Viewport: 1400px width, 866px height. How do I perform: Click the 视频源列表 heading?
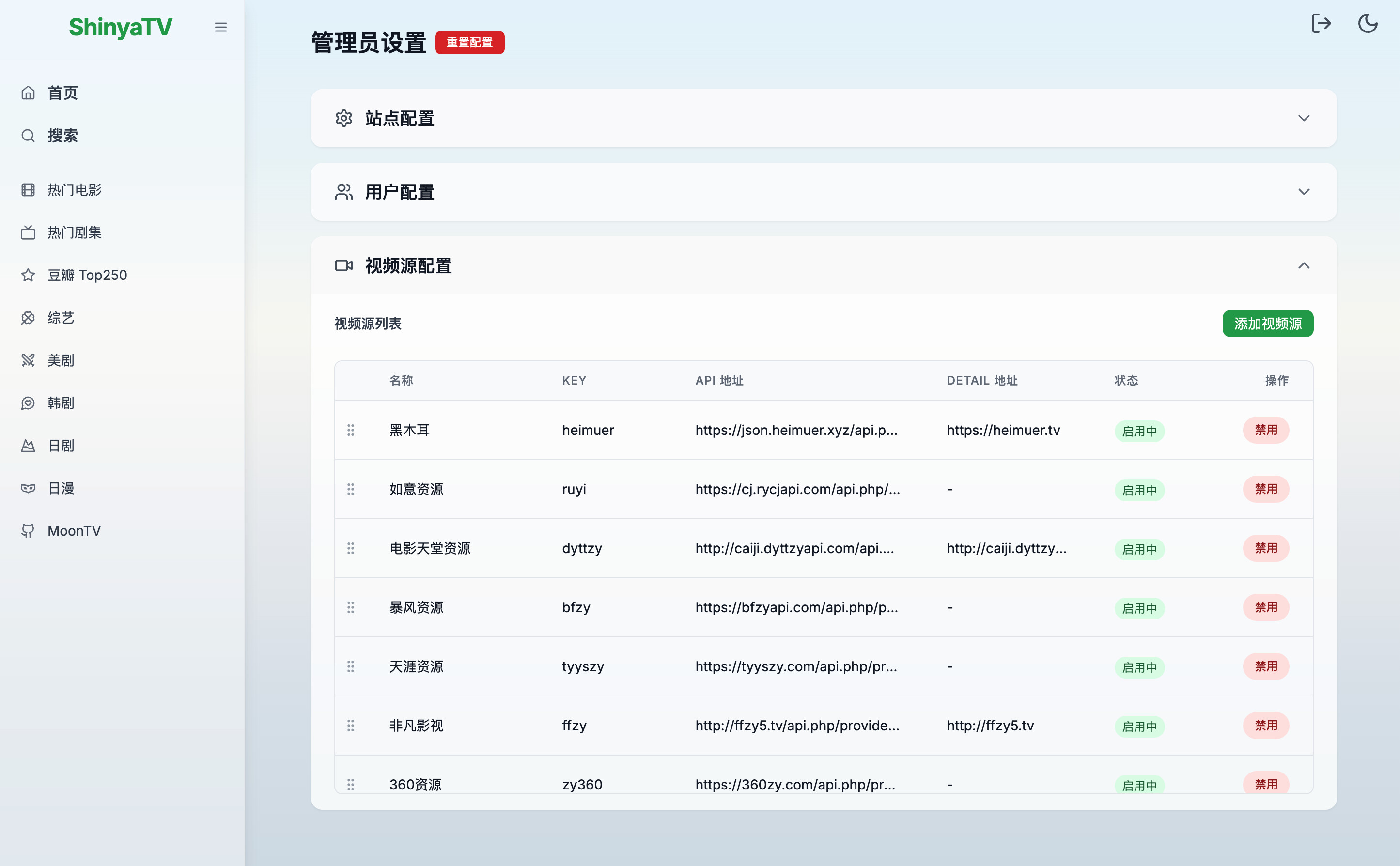[368, 324]
